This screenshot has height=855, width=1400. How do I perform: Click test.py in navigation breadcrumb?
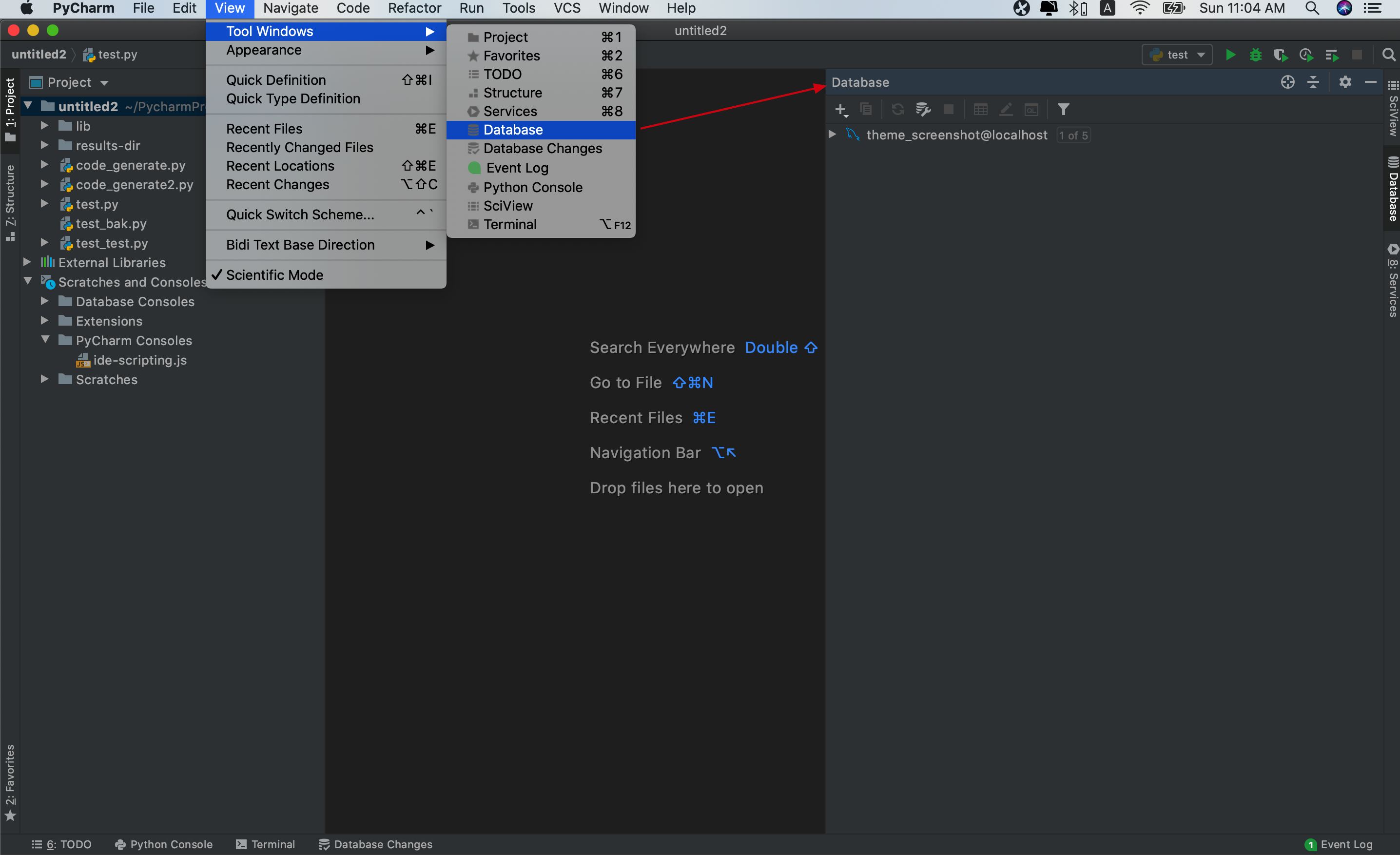110,55
